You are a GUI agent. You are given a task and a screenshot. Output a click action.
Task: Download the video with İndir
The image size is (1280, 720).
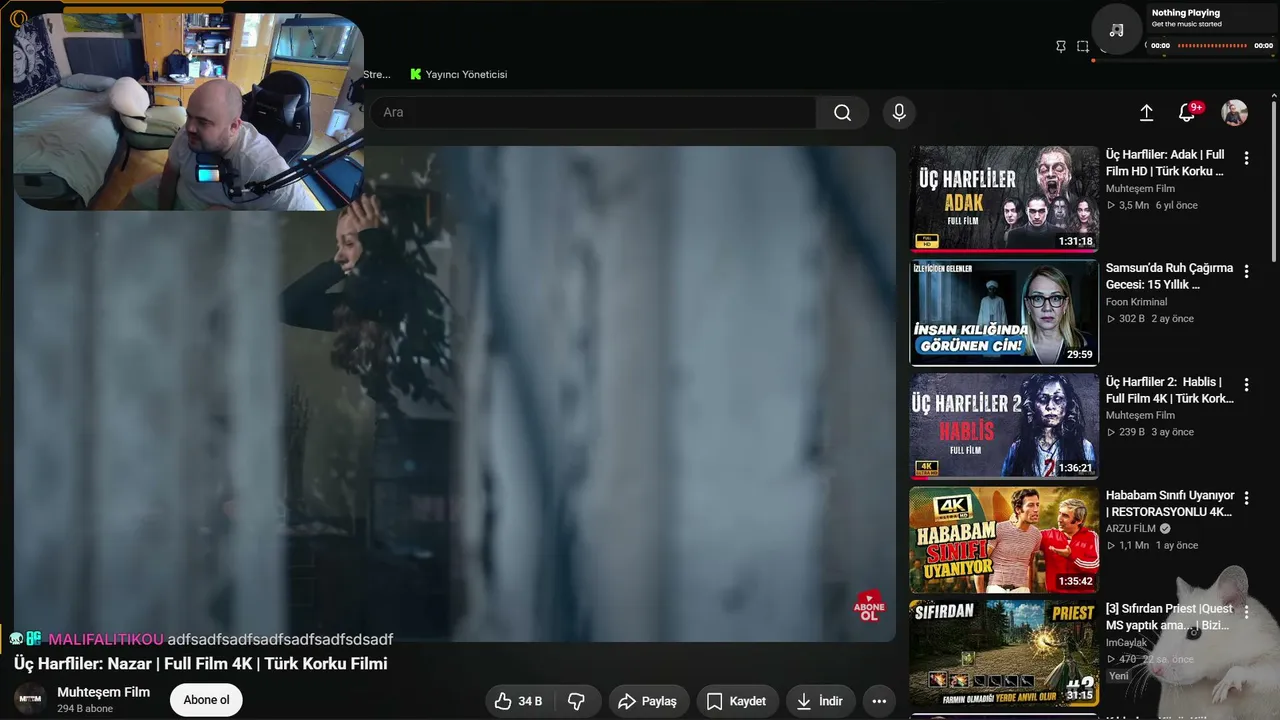click(x=820, y=701)
